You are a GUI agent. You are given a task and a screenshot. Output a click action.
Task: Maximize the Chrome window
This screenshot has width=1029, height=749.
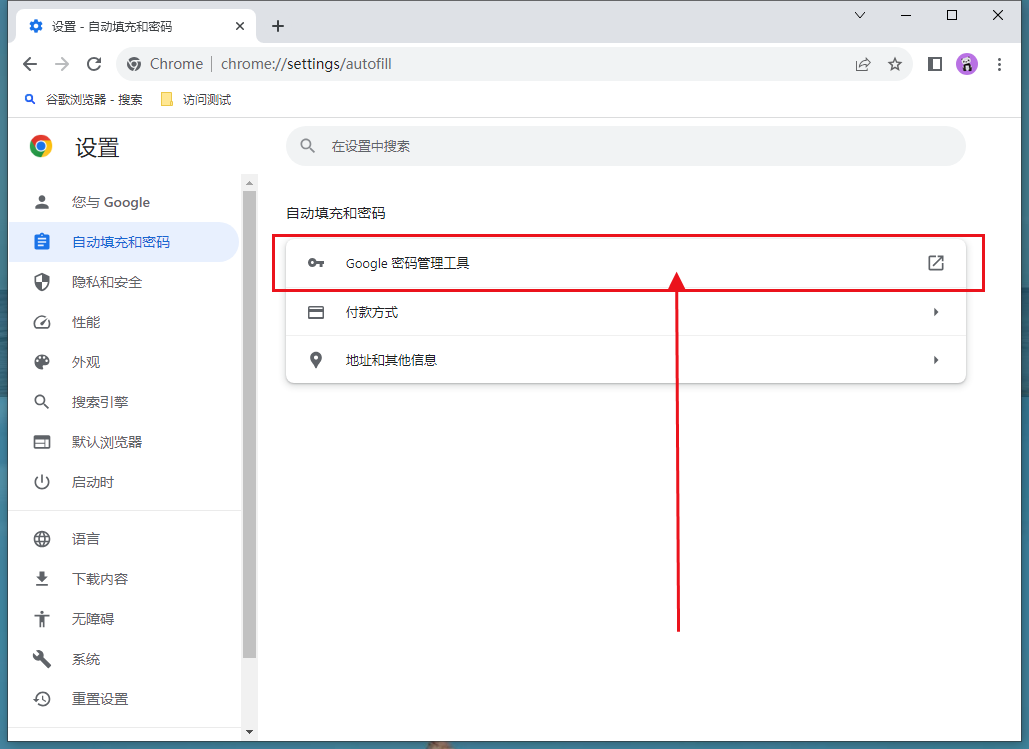(952, 15)
